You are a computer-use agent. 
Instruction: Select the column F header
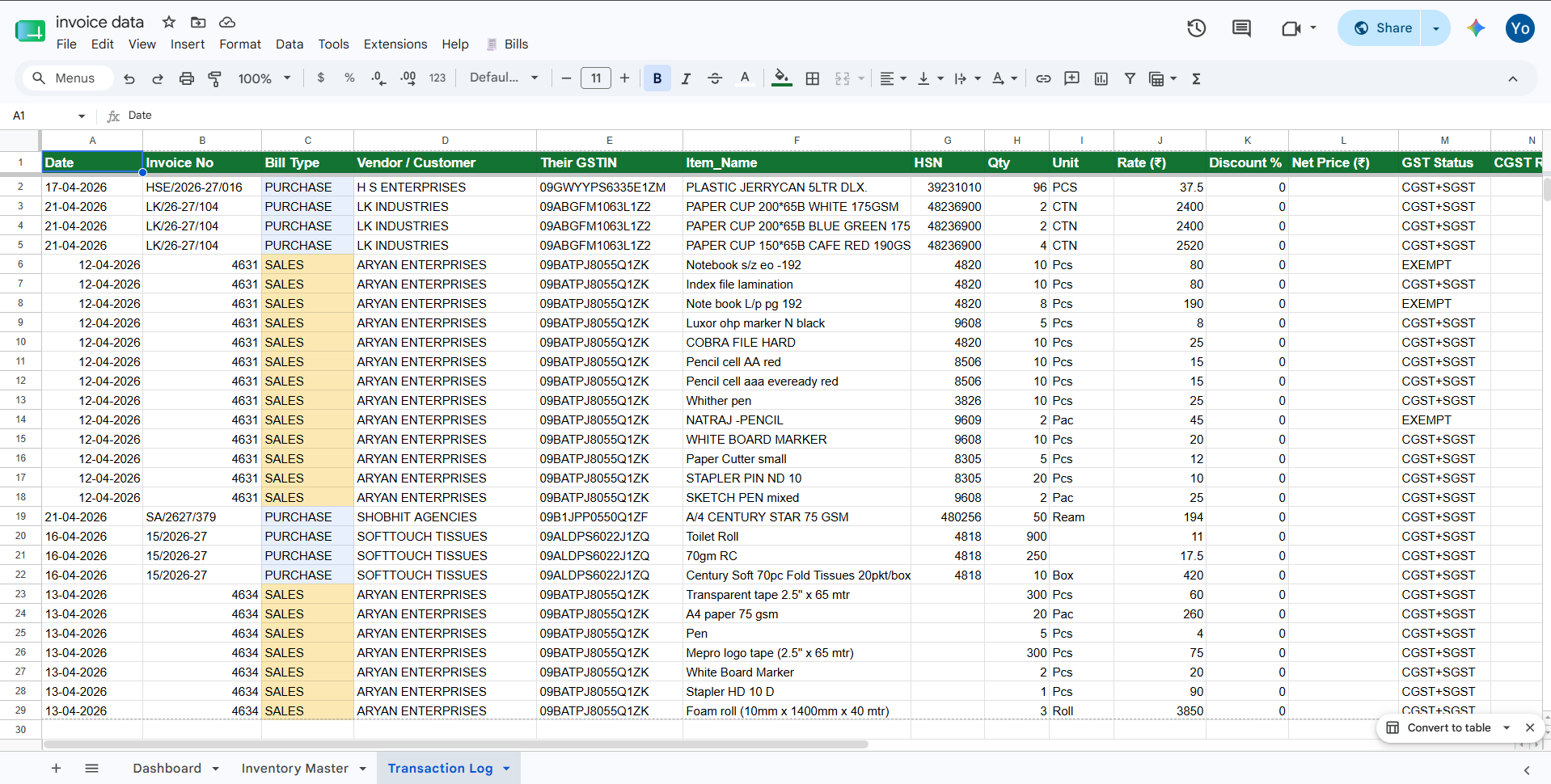click(797, 141)
